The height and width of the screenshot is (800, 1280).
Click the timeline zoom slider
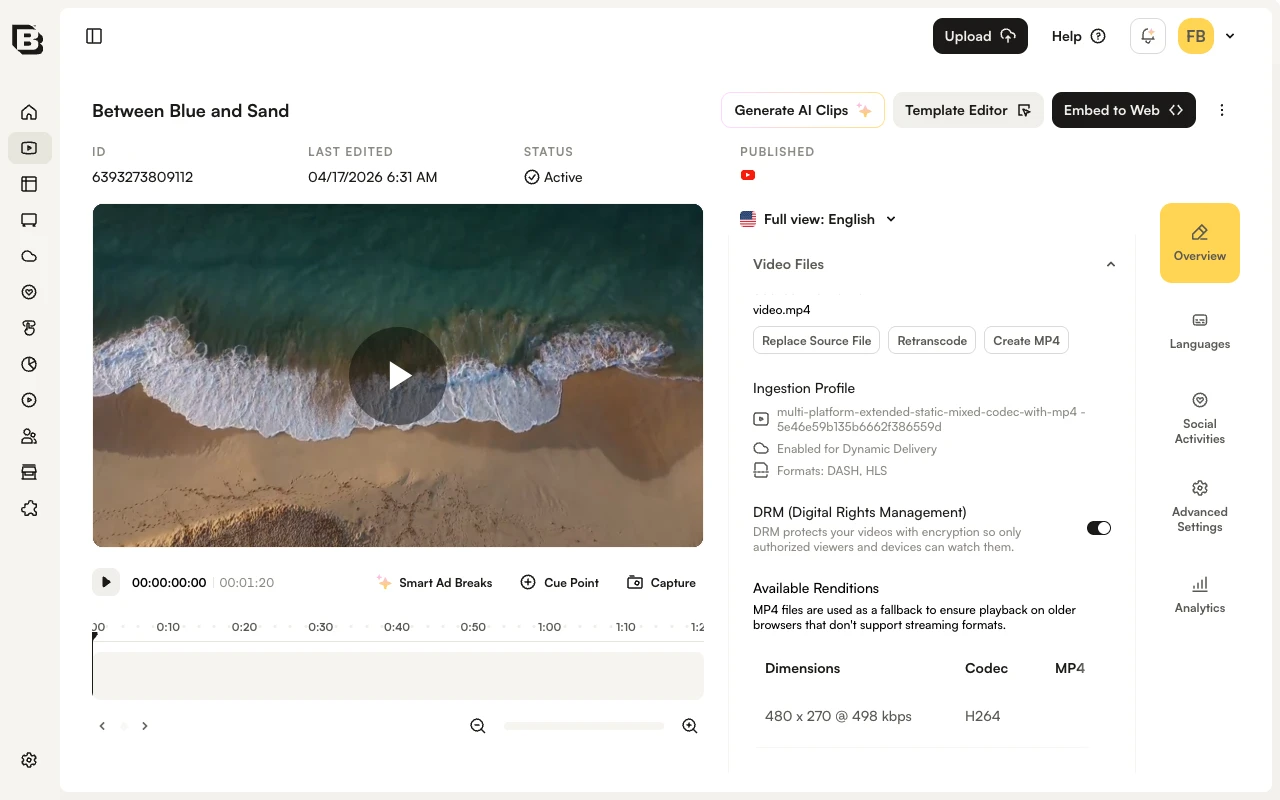pyautogui.click(x=584, y=726)
